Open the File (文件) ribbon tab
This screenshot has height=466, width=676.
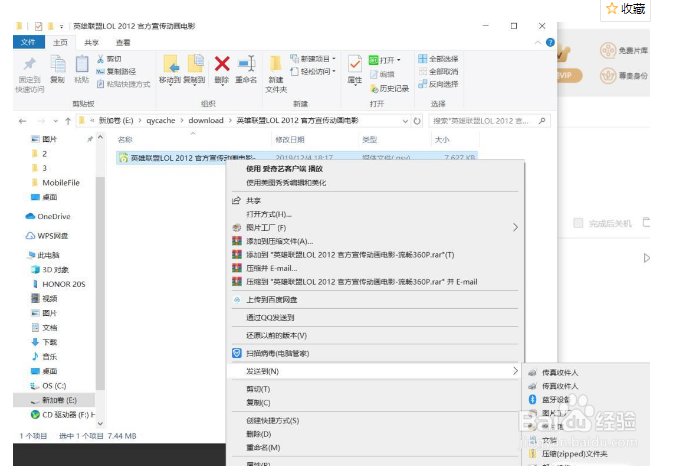click(28, 42)
